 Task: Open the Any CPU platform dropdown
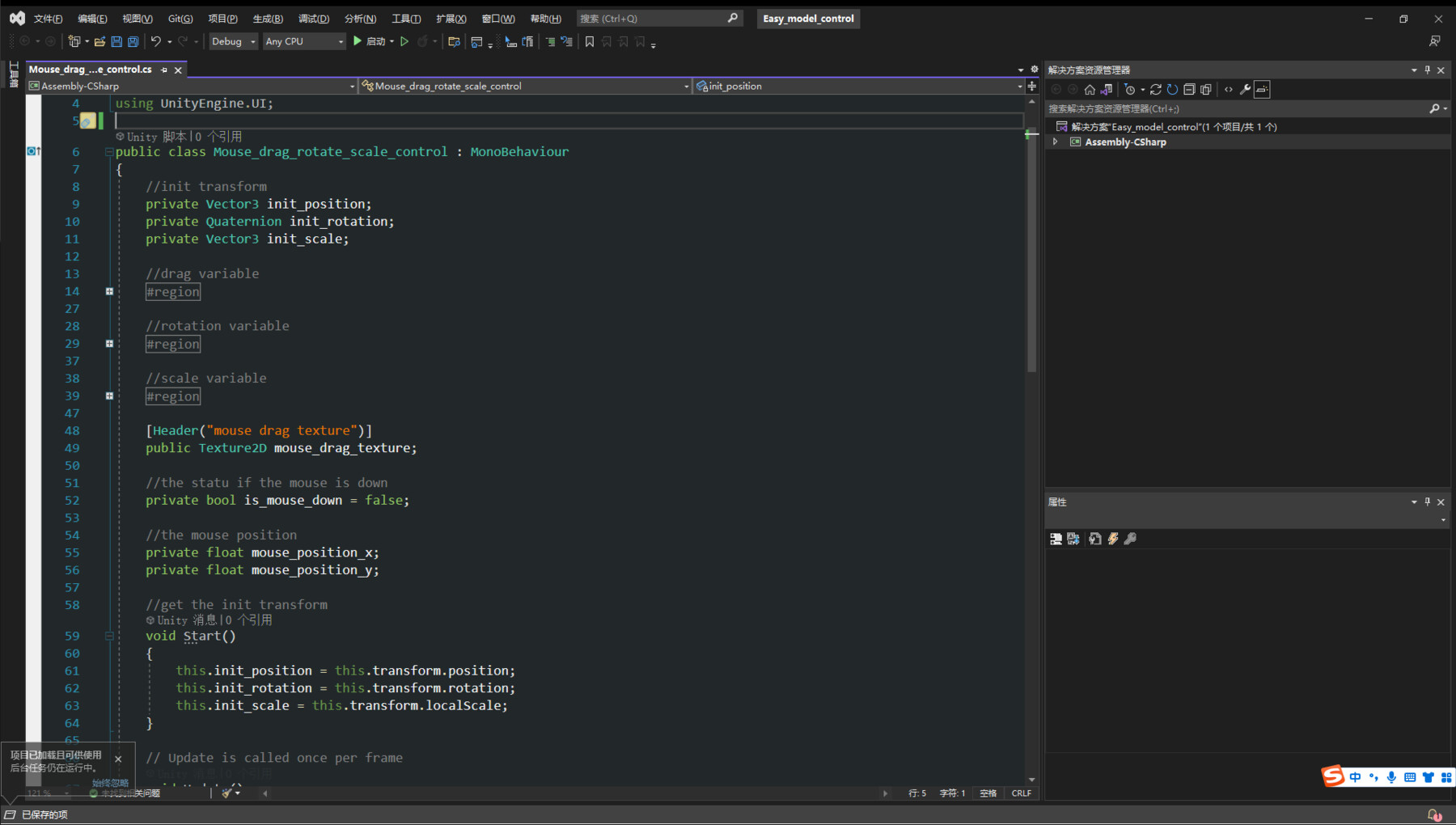click(x=304, y=41)
